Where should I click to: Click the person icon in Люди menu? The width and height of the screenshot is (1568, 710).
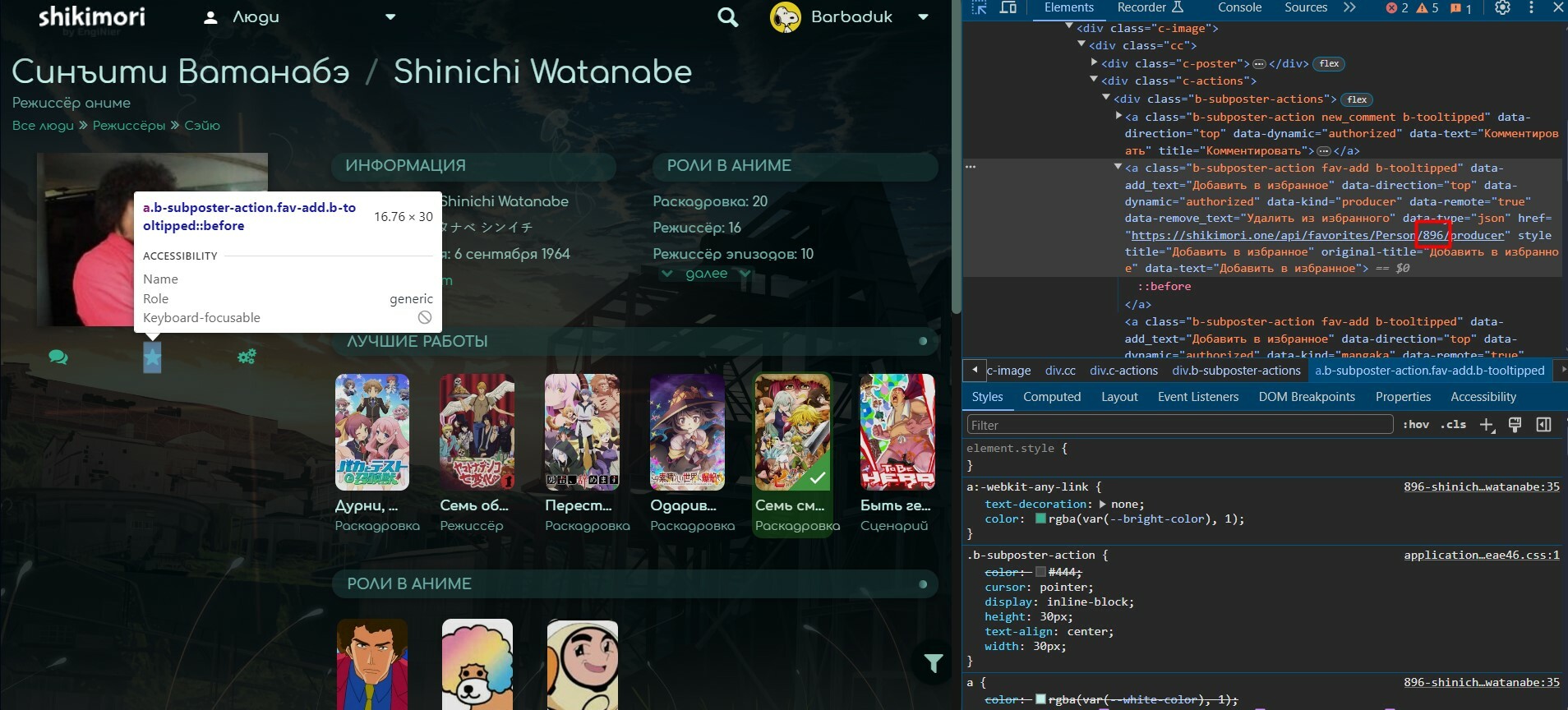211,17
